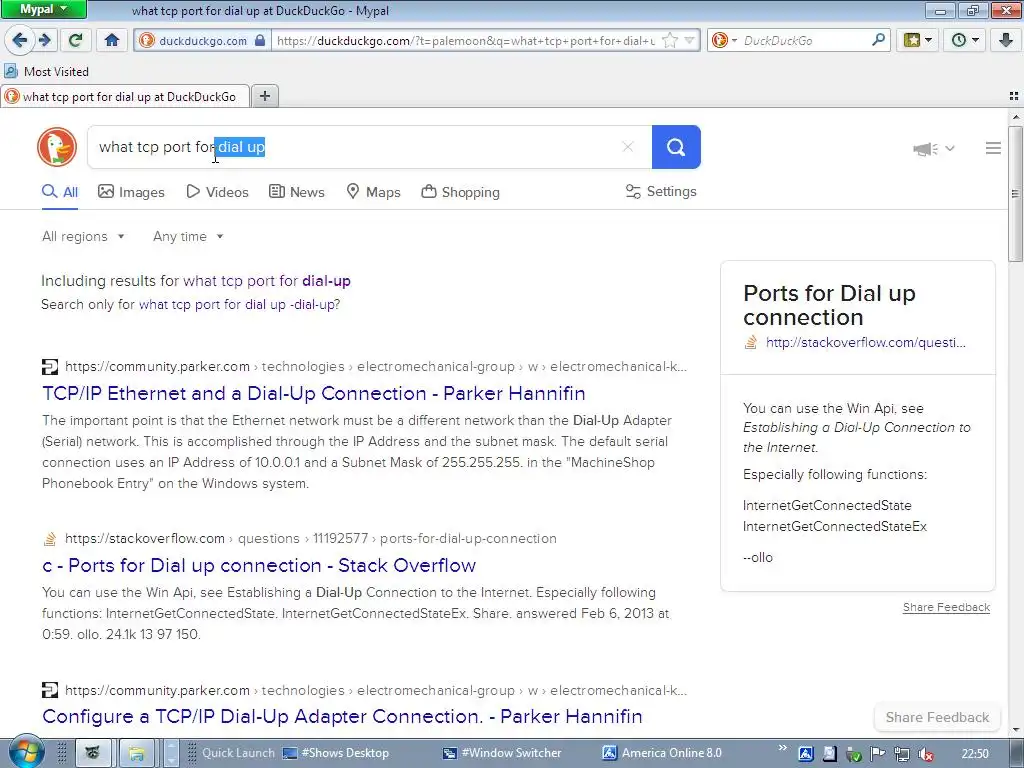Go back with the Back arrow button

20,40
